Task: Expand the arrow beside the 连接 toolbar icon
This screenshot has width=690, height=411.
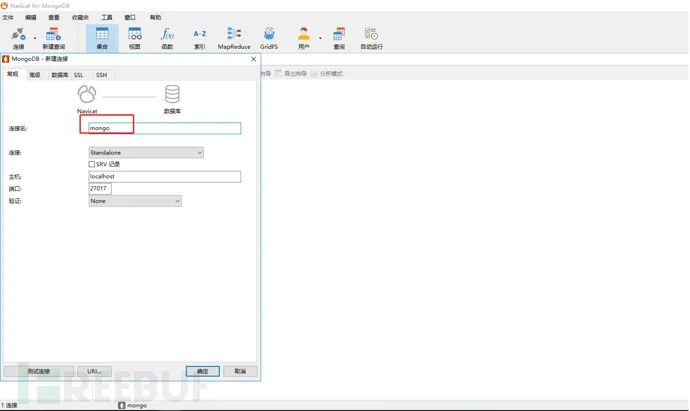Action: pos(35,38)
